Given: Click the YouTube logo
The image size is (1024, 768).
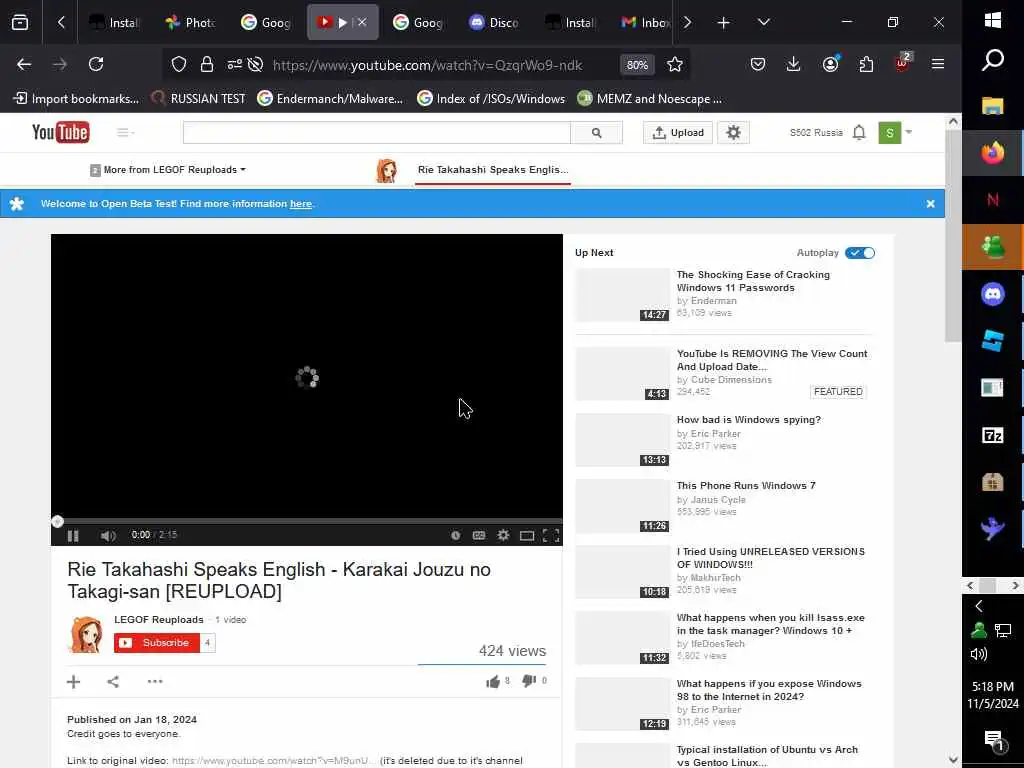Looking at the screenshot, I should 61,133.
